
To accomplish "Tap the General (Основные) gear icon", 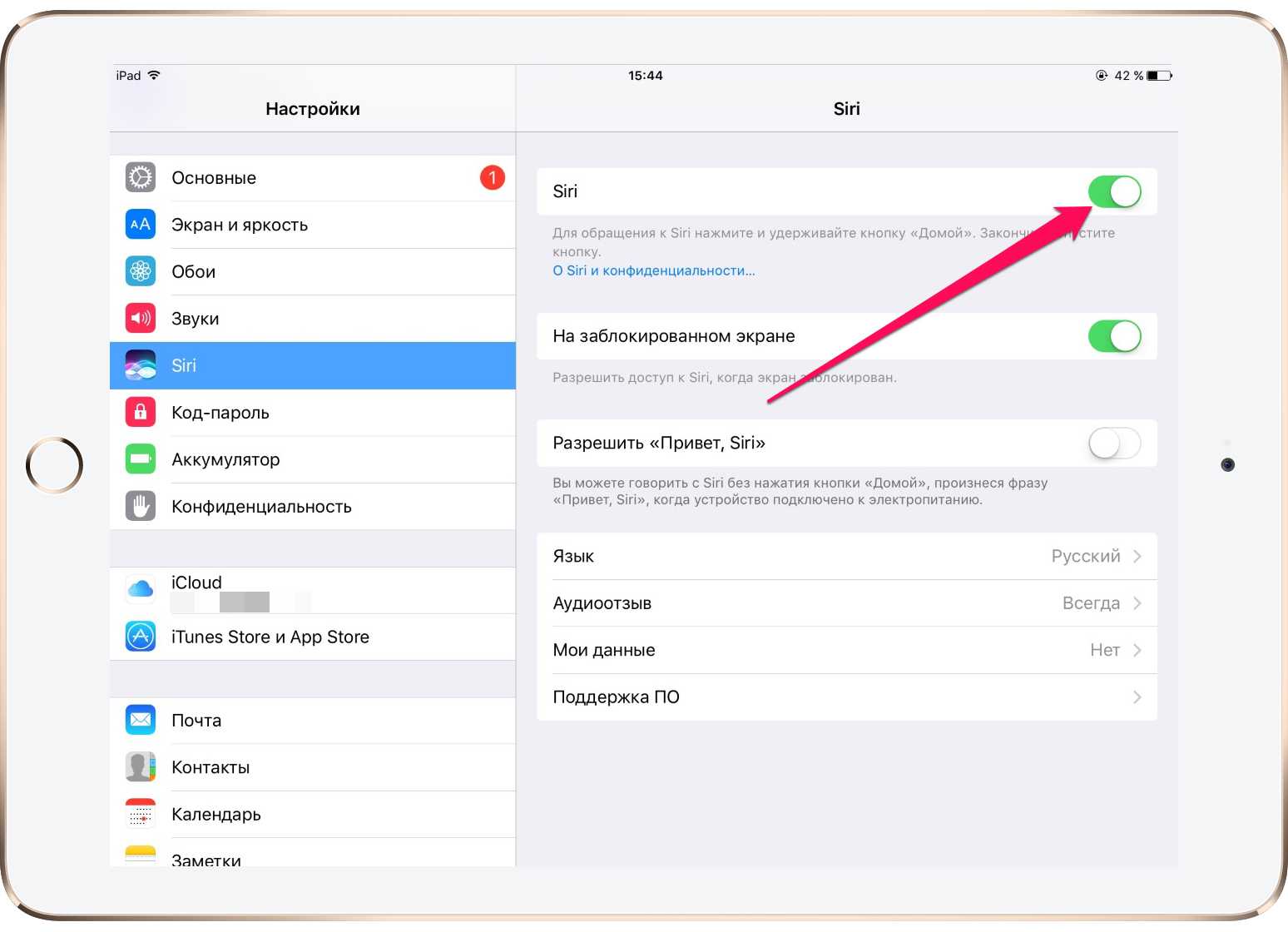I will (141, 177).
